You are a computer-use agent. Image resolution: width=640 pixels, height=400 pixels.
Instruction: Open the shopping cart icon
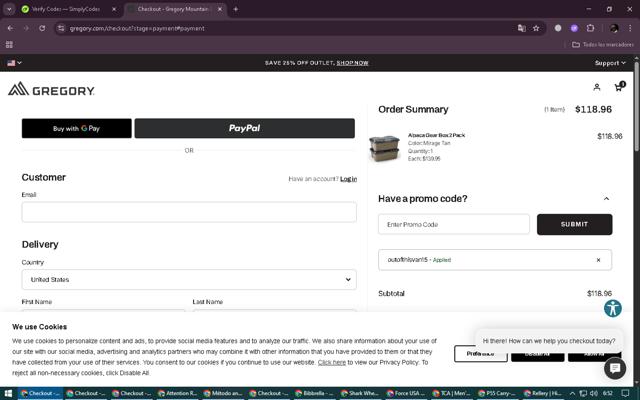coord(619,87)
